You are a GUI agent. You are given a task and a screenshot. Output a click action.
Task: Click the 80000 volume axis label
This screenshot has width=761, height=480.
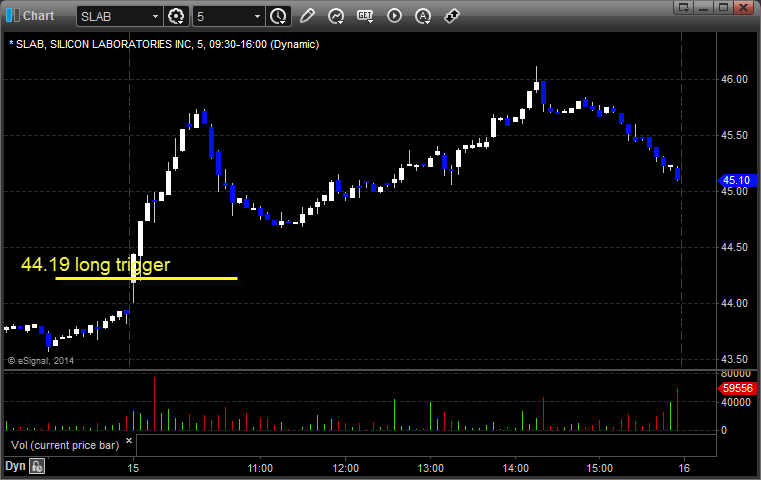tap(736, 374)
